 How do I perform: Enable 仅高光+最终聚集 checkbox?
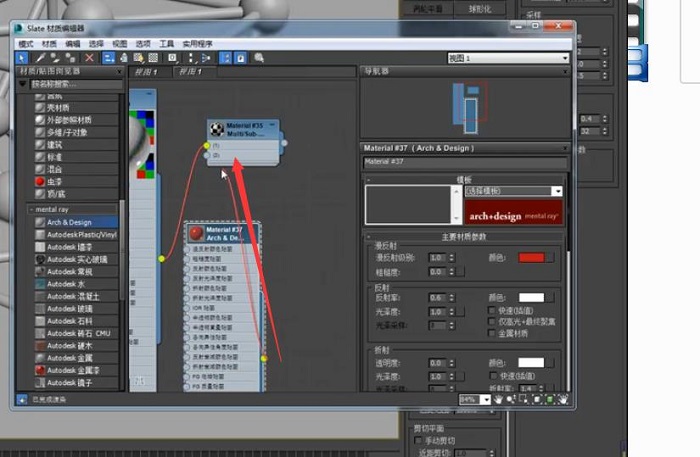492,321
